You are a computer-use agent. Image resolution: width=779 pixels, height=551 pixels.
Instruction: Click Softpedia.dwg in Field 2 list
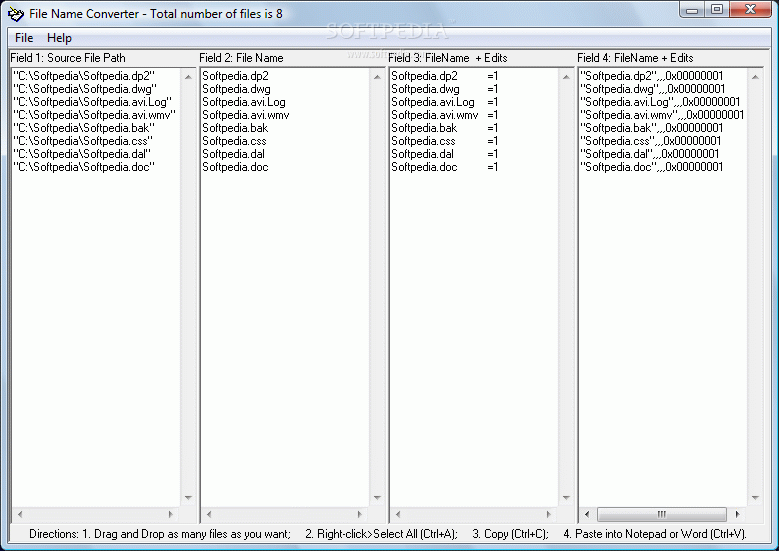[x=236, y=89]
